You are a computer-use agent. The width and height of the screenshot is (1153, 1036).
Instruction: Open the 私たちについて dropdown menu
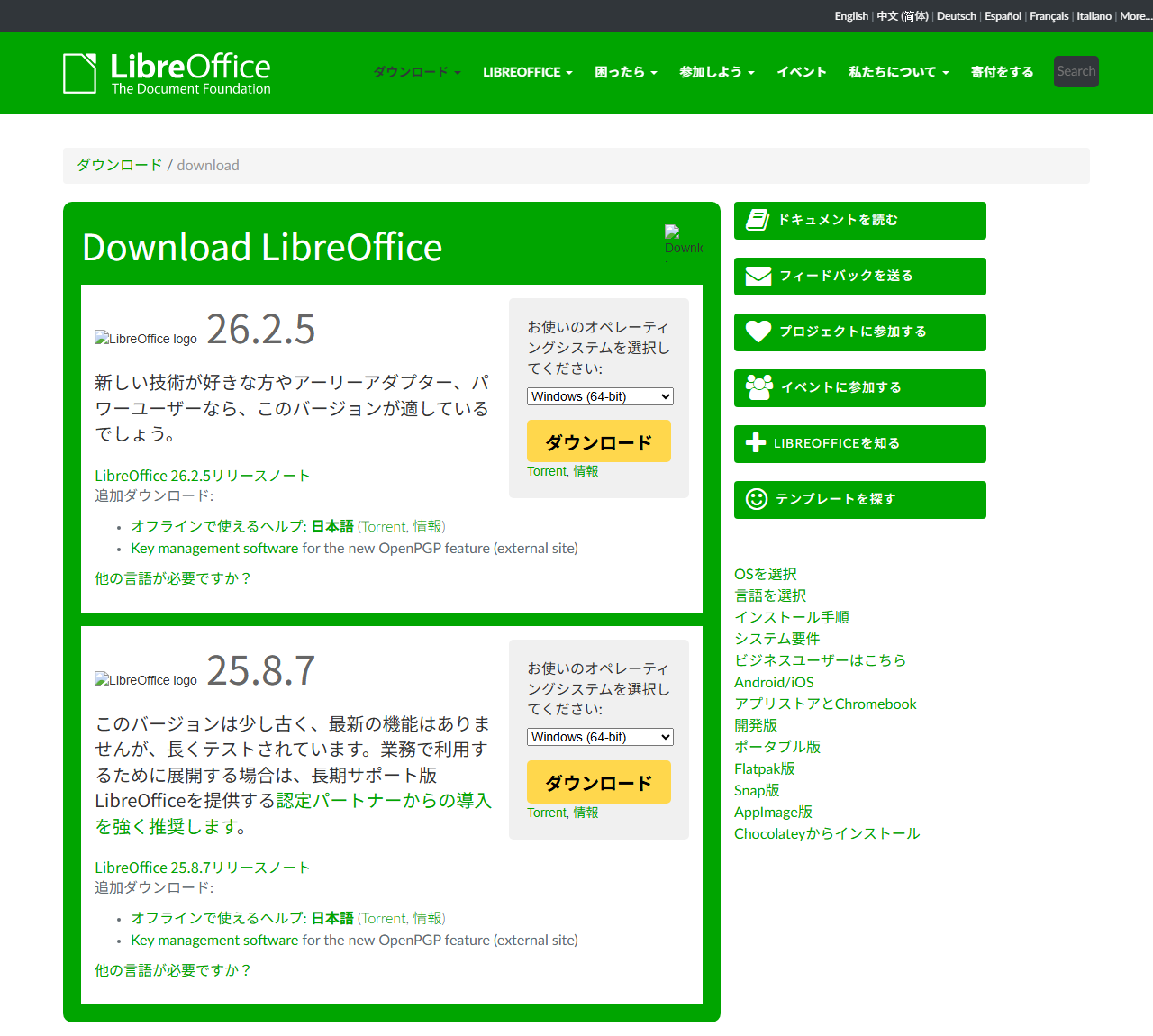pyautogui.click(x=899, y=72)
